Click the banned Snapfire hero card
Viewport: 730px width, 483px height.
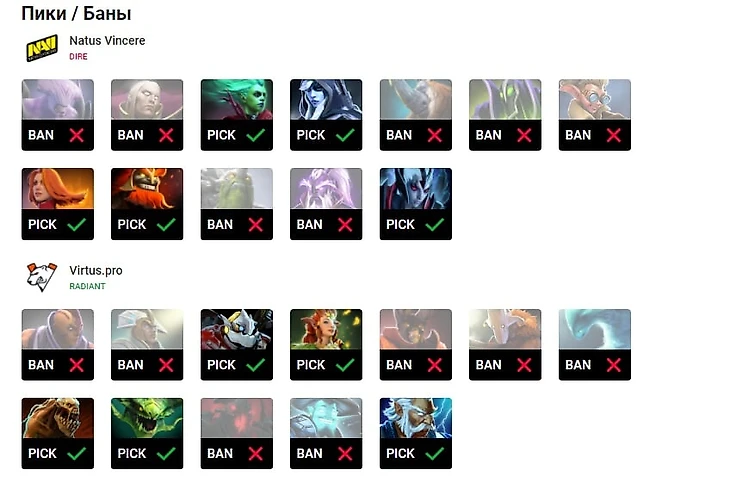click(594, 115)
